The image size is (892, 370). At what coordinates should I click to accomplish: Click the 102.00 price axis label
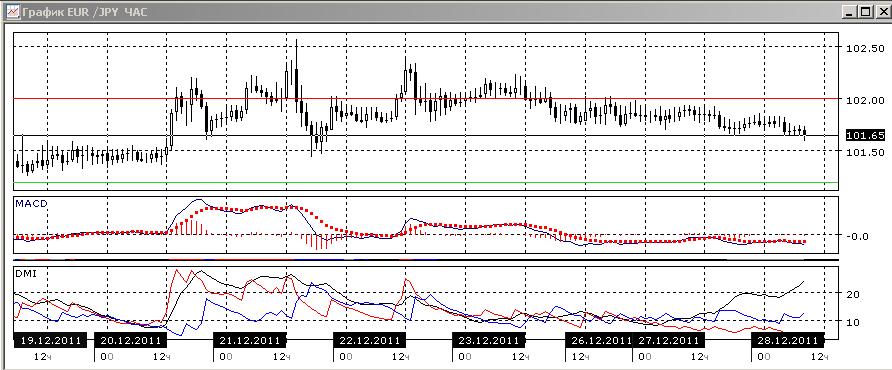(865, 100)
